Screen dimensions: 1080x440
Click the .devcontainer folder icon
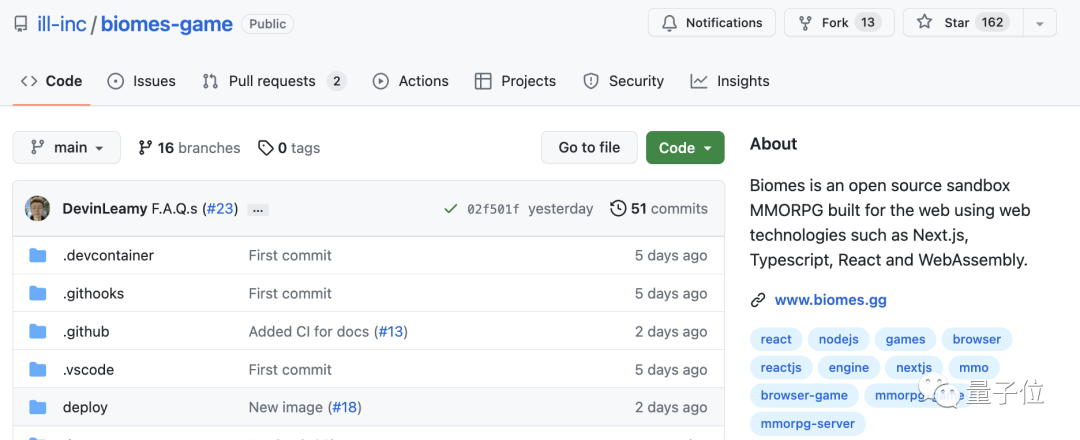point(38,255)
